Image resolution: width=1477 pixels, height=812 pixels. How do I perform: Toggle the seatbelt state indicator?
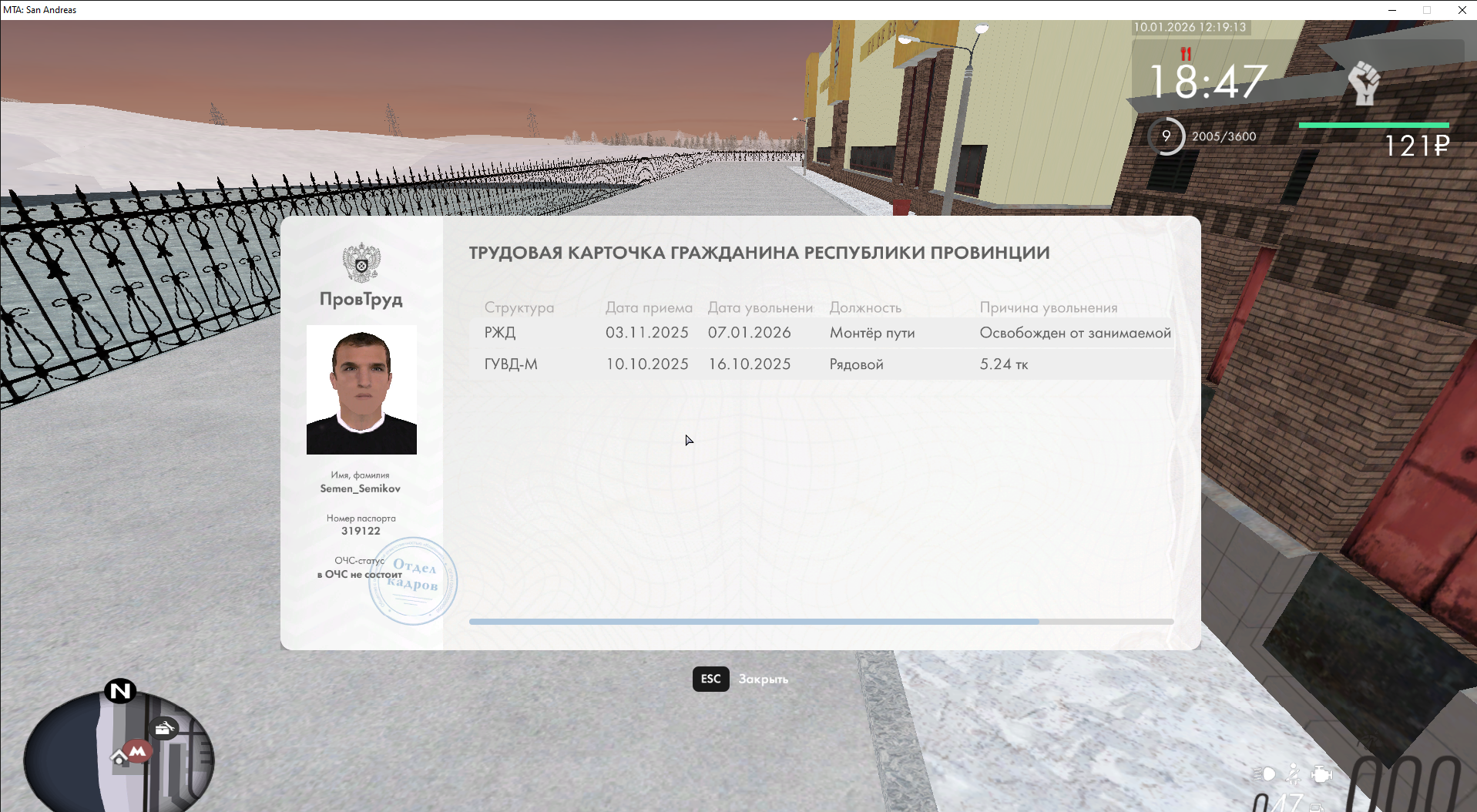[x=1293, y=774]
